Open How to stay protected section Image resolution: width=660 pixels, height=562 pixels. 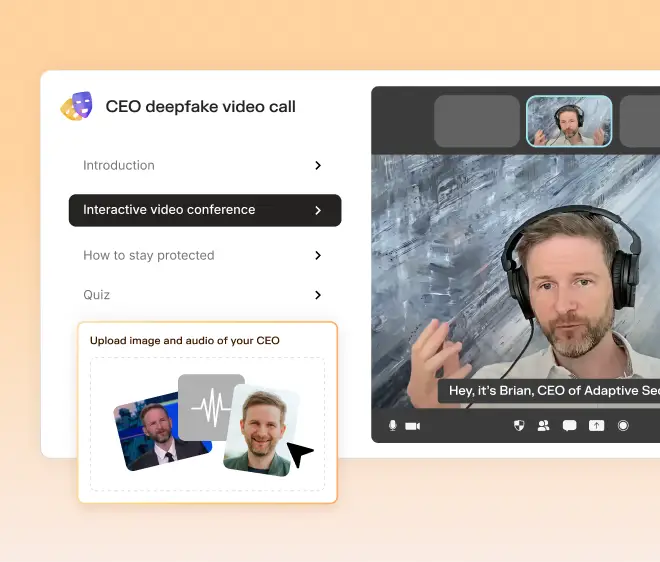205,255
